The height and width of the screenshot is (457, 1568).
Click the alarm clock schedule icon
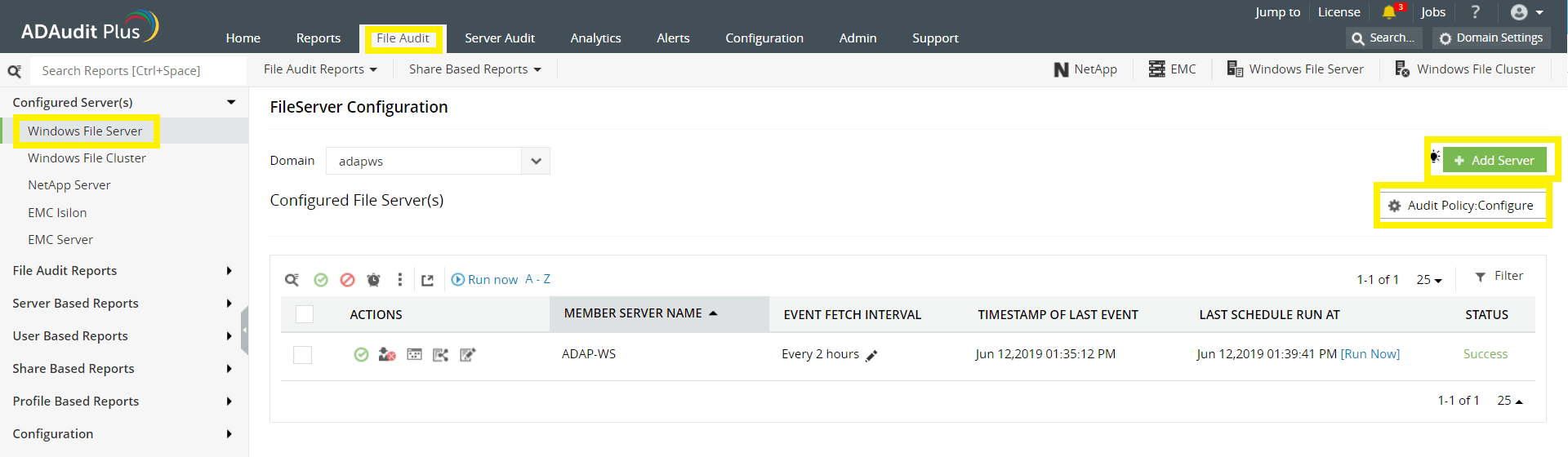(x=373, y=280)
